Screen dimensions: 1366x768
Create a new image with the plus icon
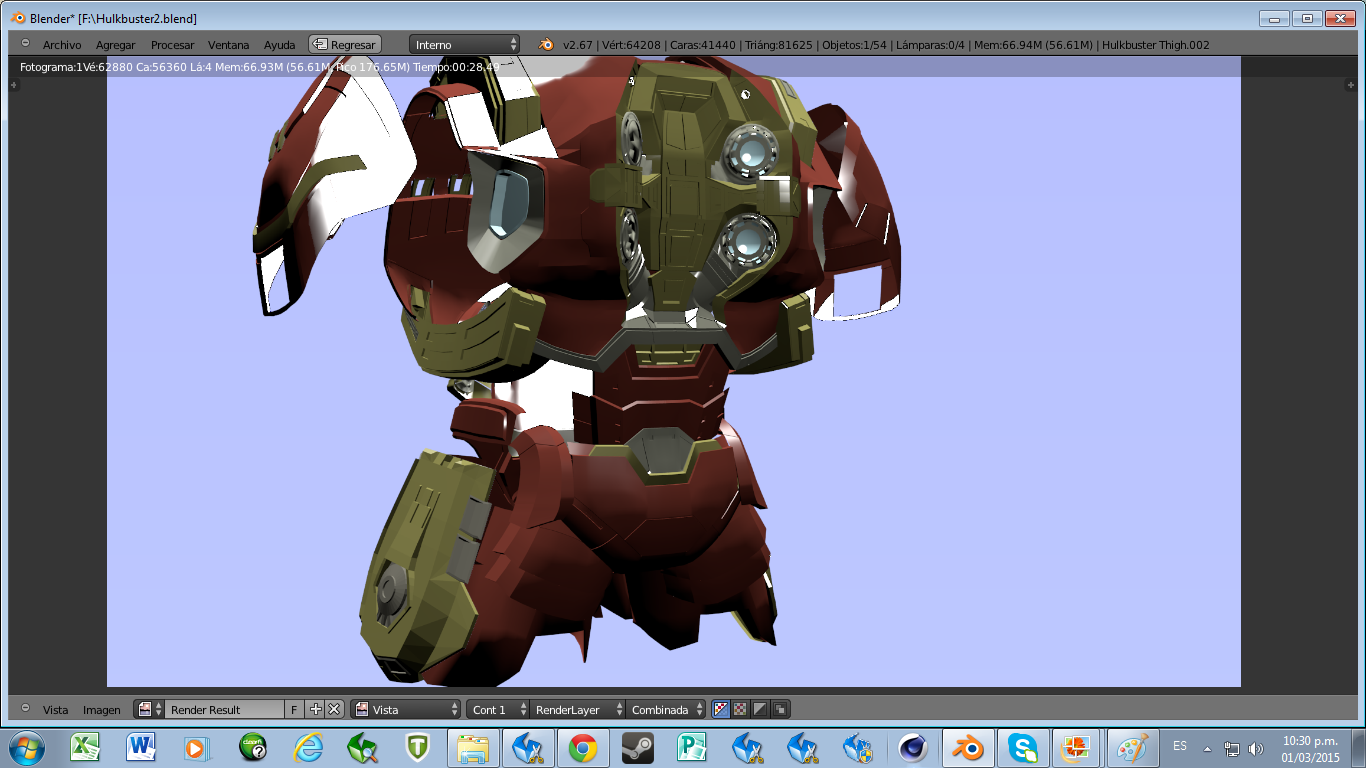pyautogui.click(x=316, y=709)
